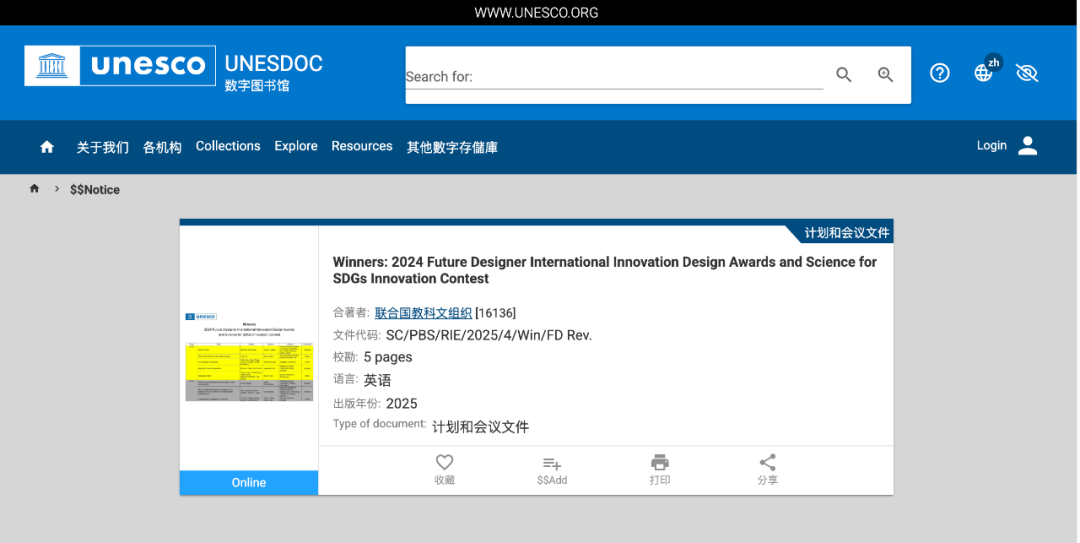Expand the Resources menu

(x=362, y=146)
